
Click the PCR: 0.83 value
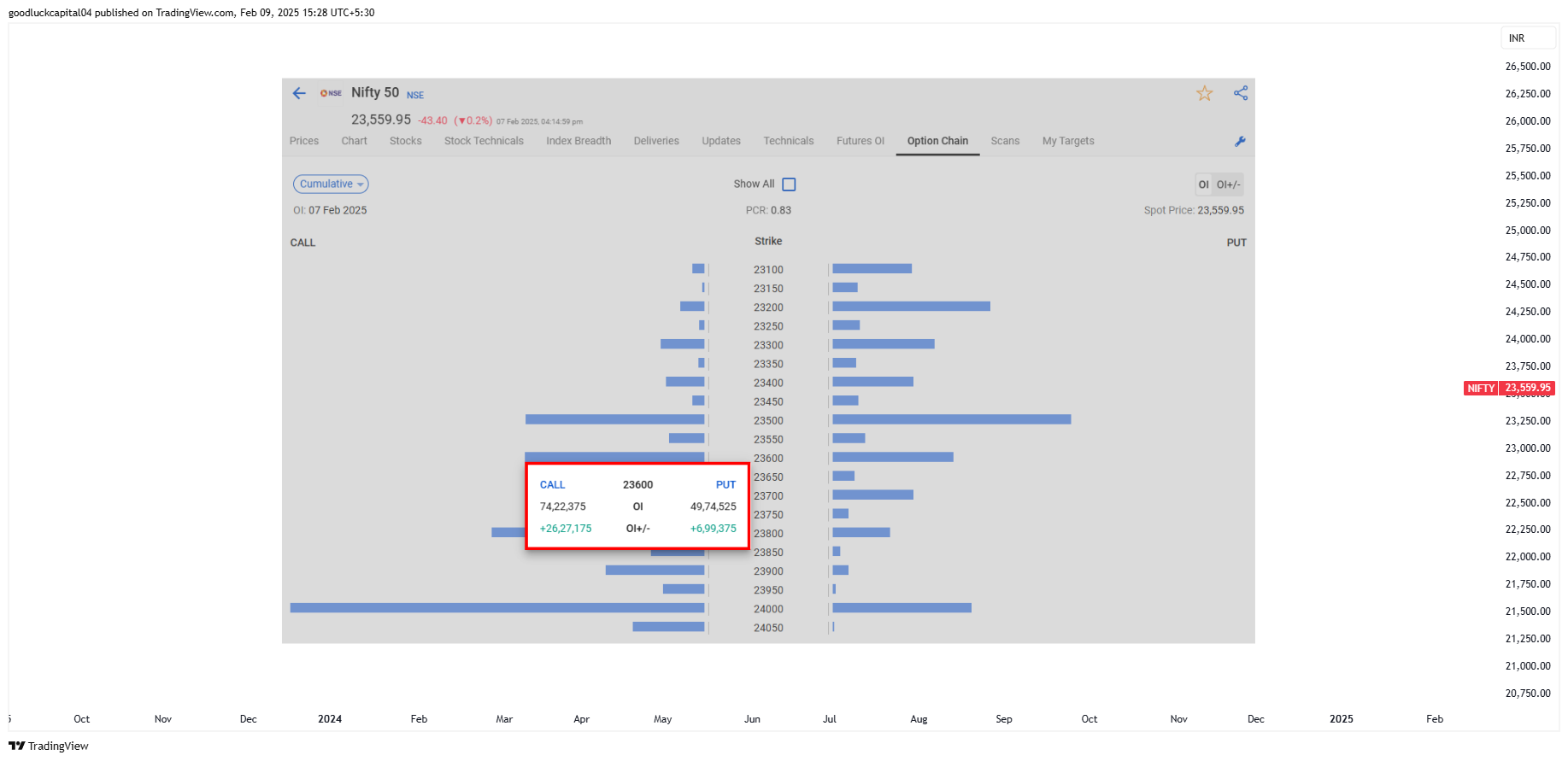click(x=768, y=210)
